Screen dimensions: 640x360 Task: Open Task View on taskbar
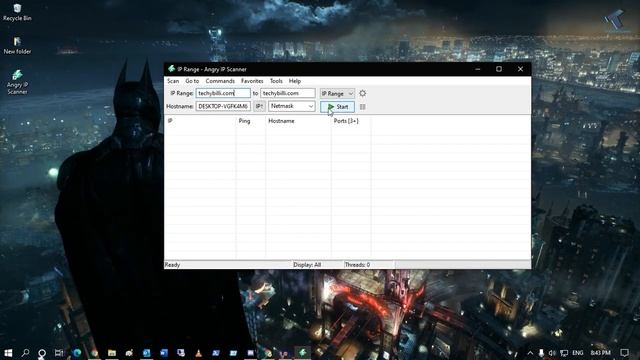coord(59,353)
